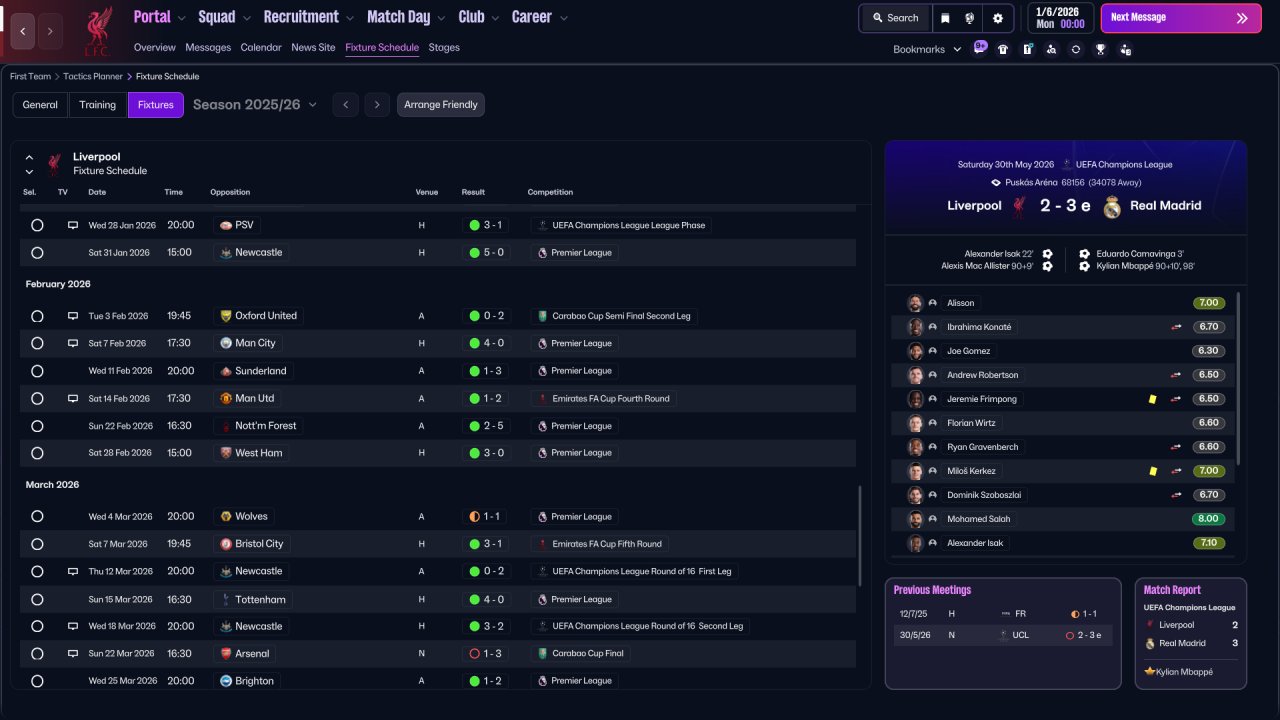Click the player search icon in bookmarks bar
1280x720 pixels.
(x=1051, y=49)
